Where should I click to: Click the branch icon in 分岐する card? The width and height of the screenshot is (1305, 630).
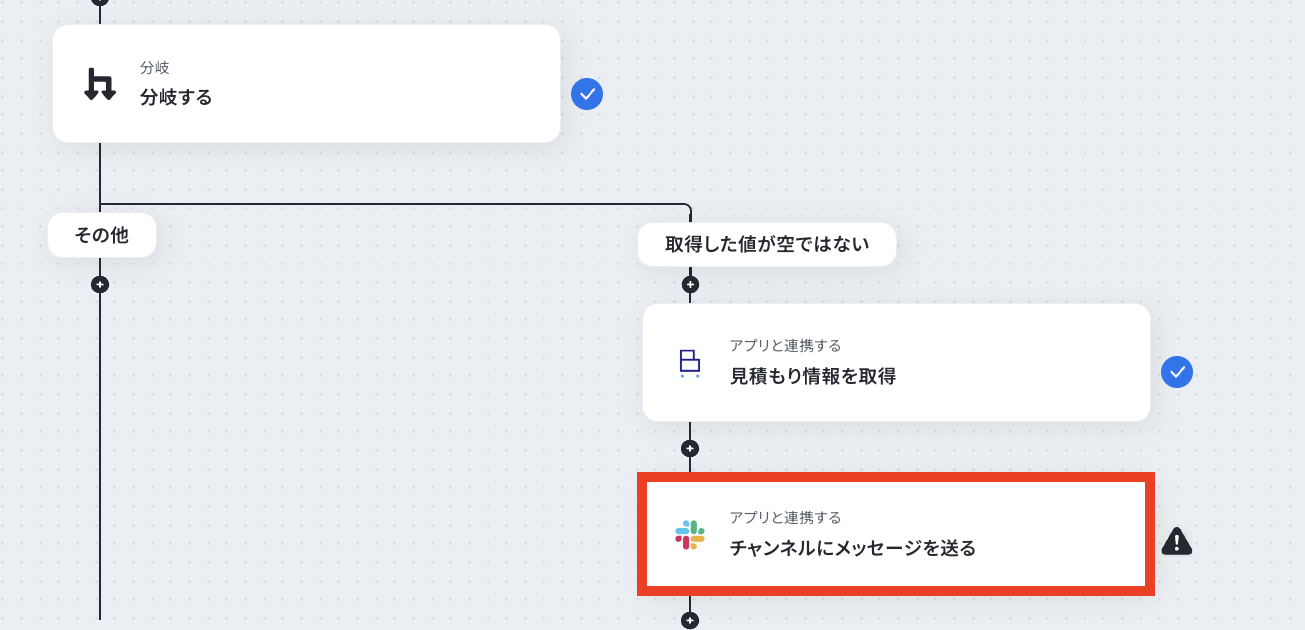tap(99, 84)
